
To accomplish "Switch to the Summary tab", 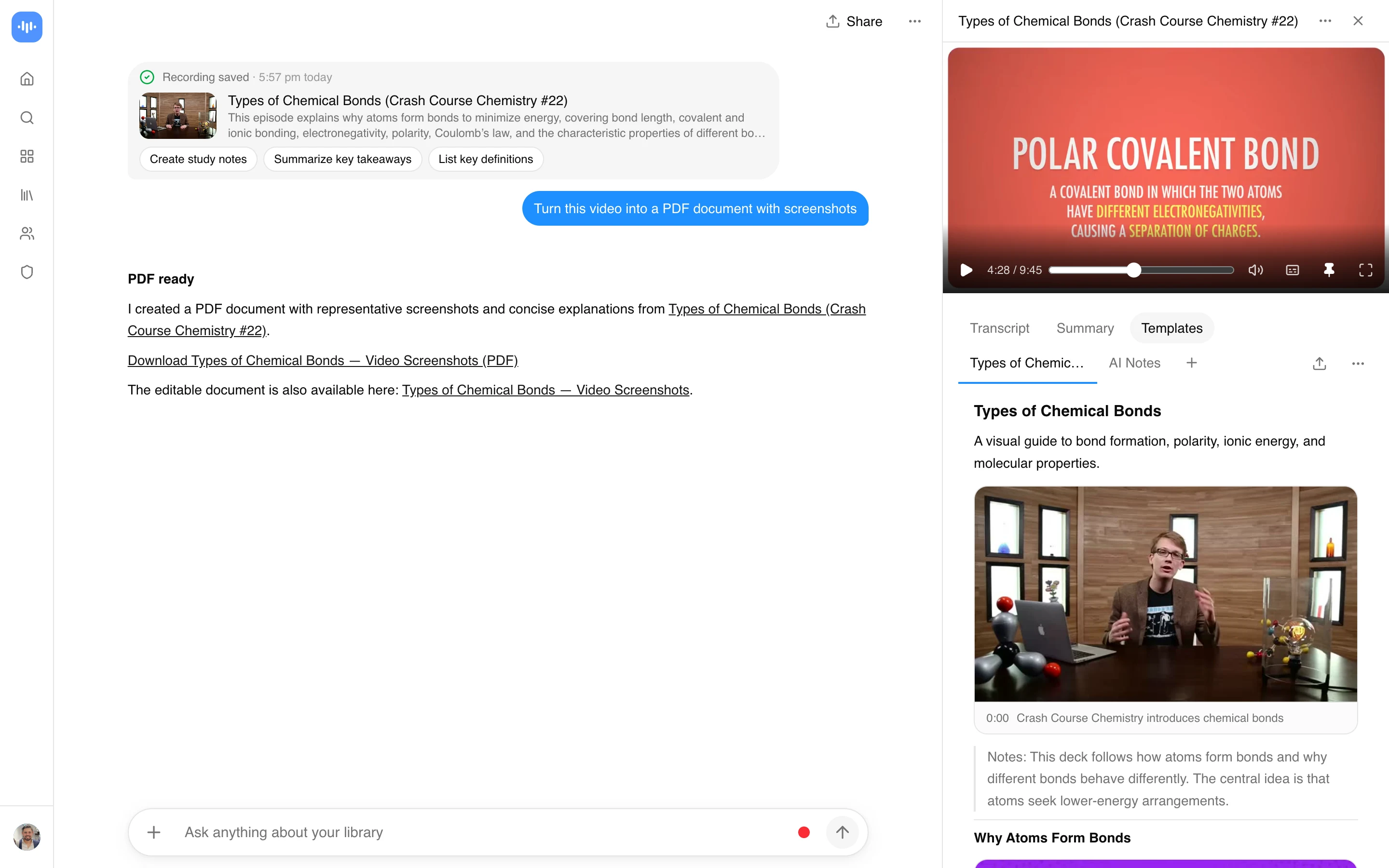I will (x=1085, y=328).
